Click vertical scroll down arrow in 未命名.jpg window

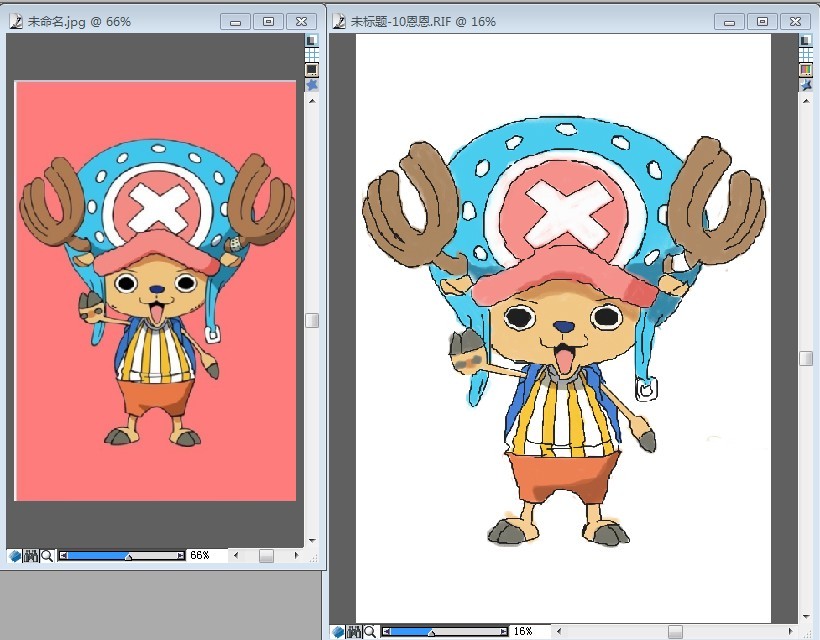(x=312, y=541)
